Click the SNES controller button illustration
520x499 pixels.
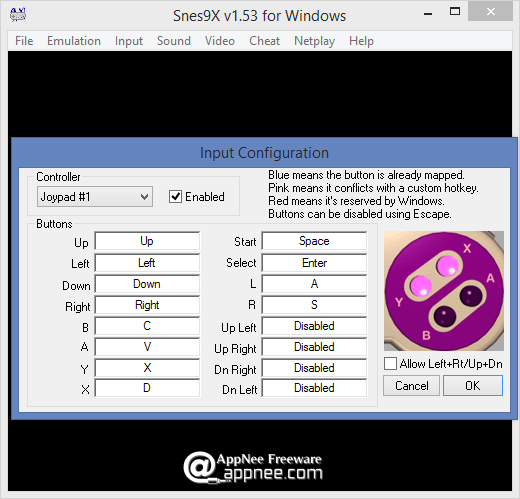(444, 291)
